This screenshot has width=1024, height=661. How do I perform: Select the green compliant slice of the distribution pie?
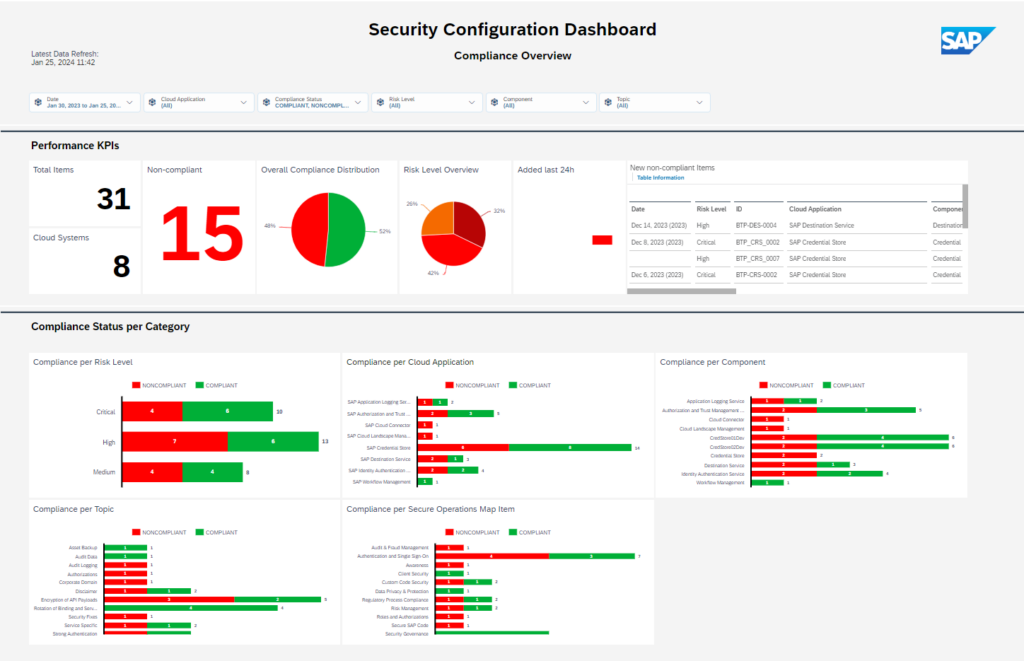(x=346, y=229)
